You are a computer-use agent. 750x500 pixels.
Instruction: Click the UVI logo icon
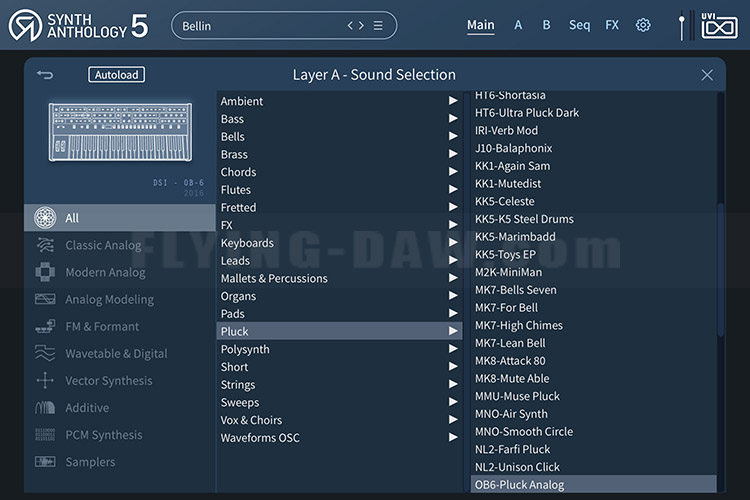pos(719,26)
